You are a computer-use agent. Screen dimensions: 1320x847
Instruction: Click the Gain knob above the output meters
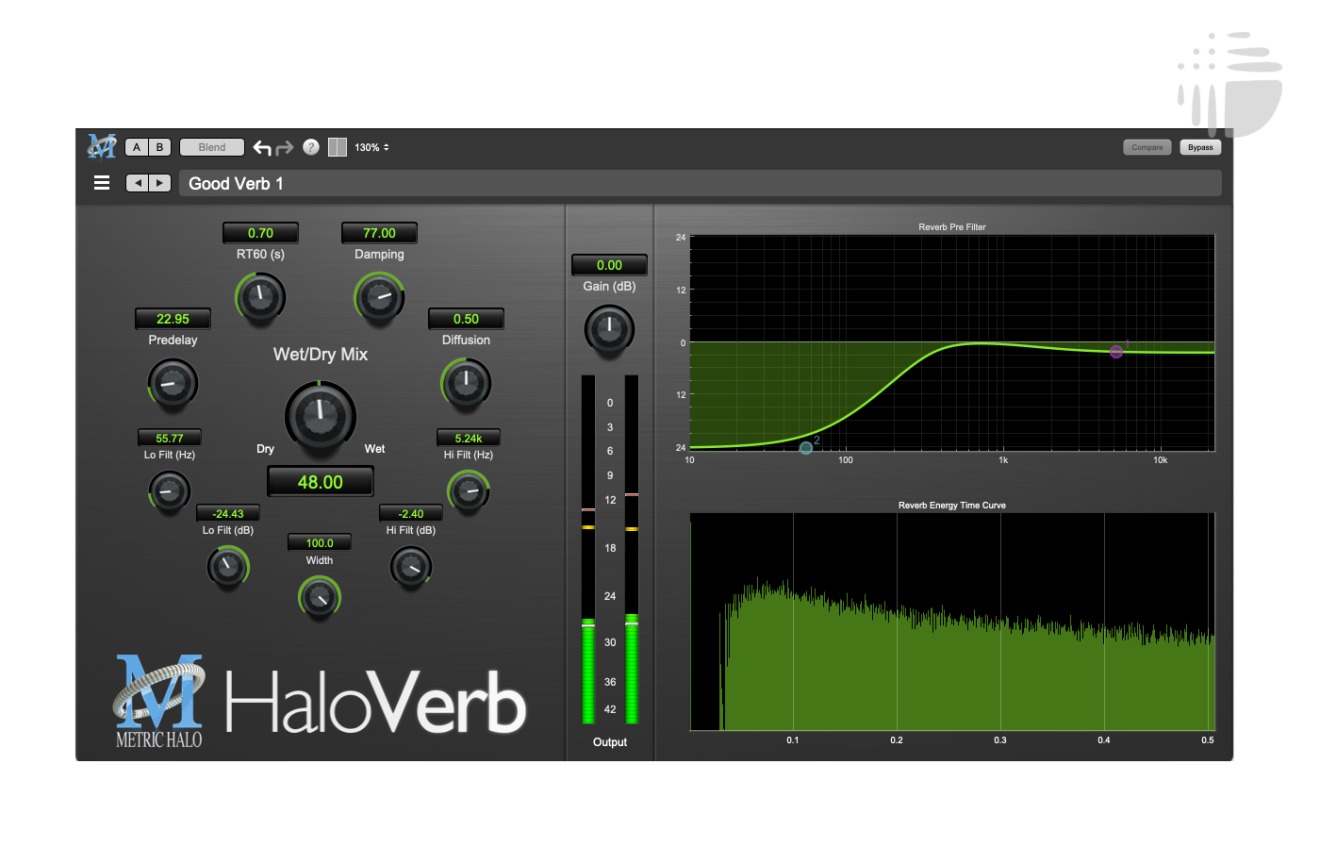[609, 329]
